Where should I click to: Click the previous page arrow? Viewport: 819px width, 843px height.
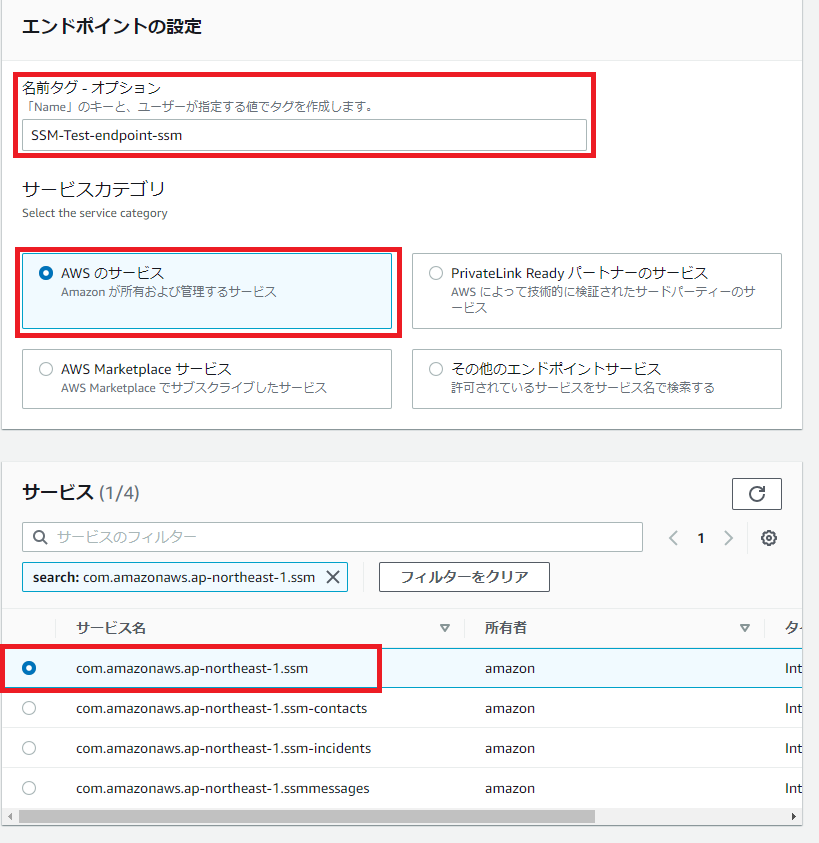(x=673, y=538)
